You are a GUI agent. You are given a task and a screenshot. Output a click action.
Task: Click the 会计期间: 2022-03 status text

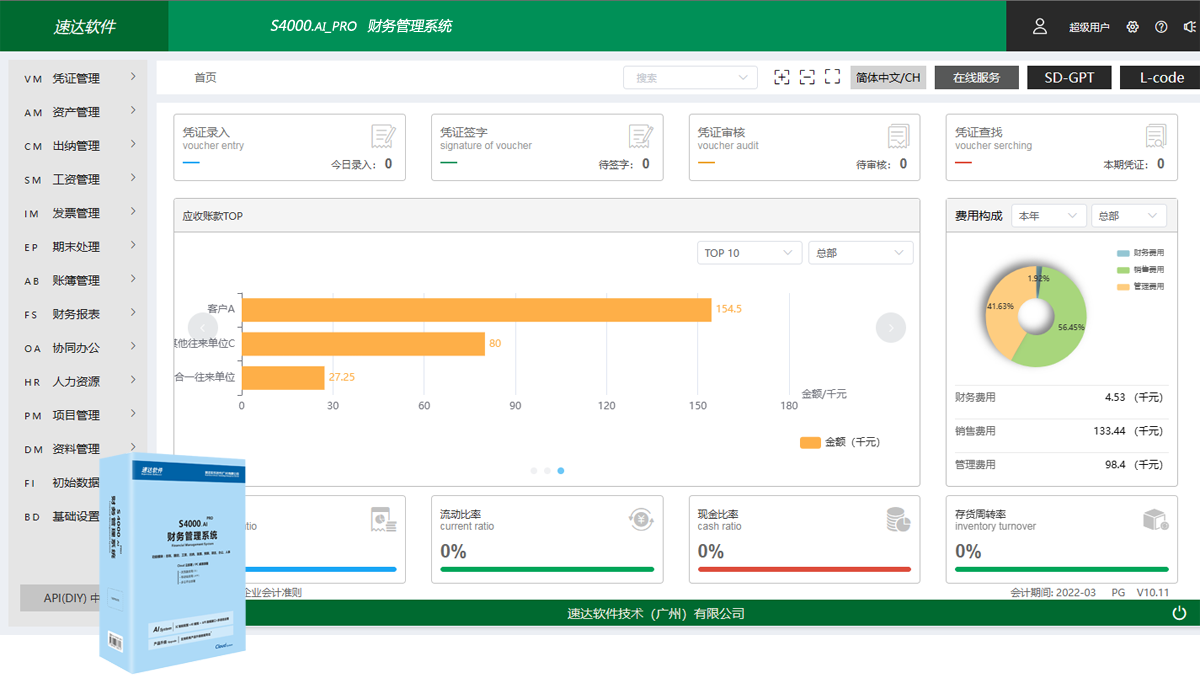1053,592
